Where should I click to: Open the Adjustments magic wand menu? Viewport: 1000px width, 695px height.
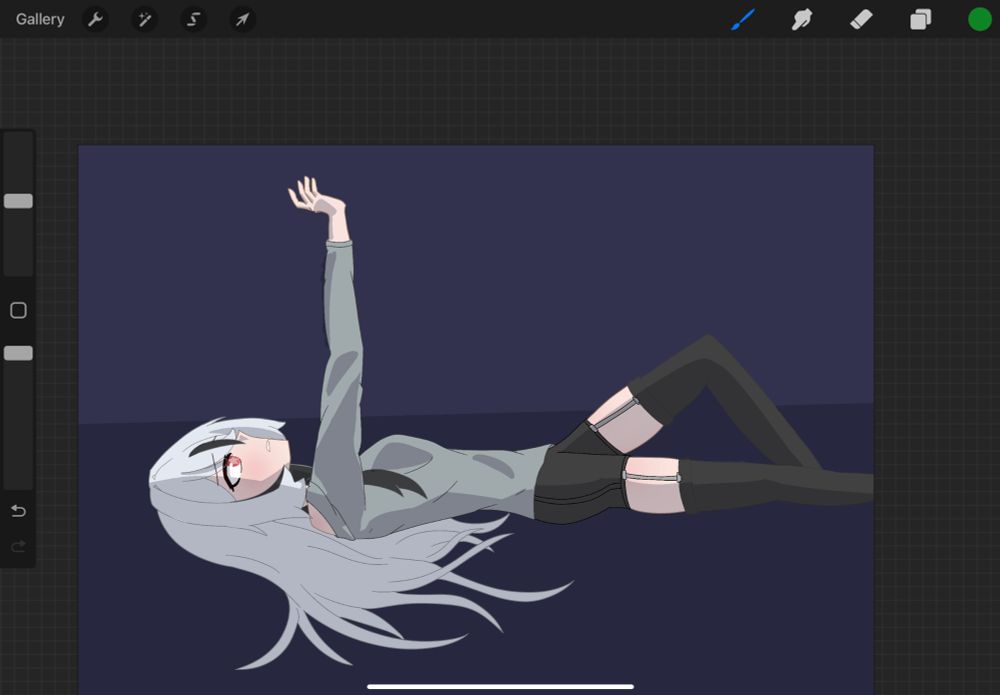(144, 19)
